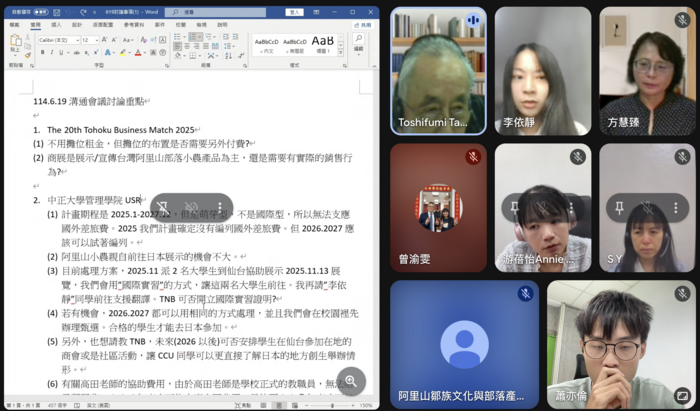Expand the multilevel list dropdown
Viewport: 700px width, 411px height.
[214, 37]
